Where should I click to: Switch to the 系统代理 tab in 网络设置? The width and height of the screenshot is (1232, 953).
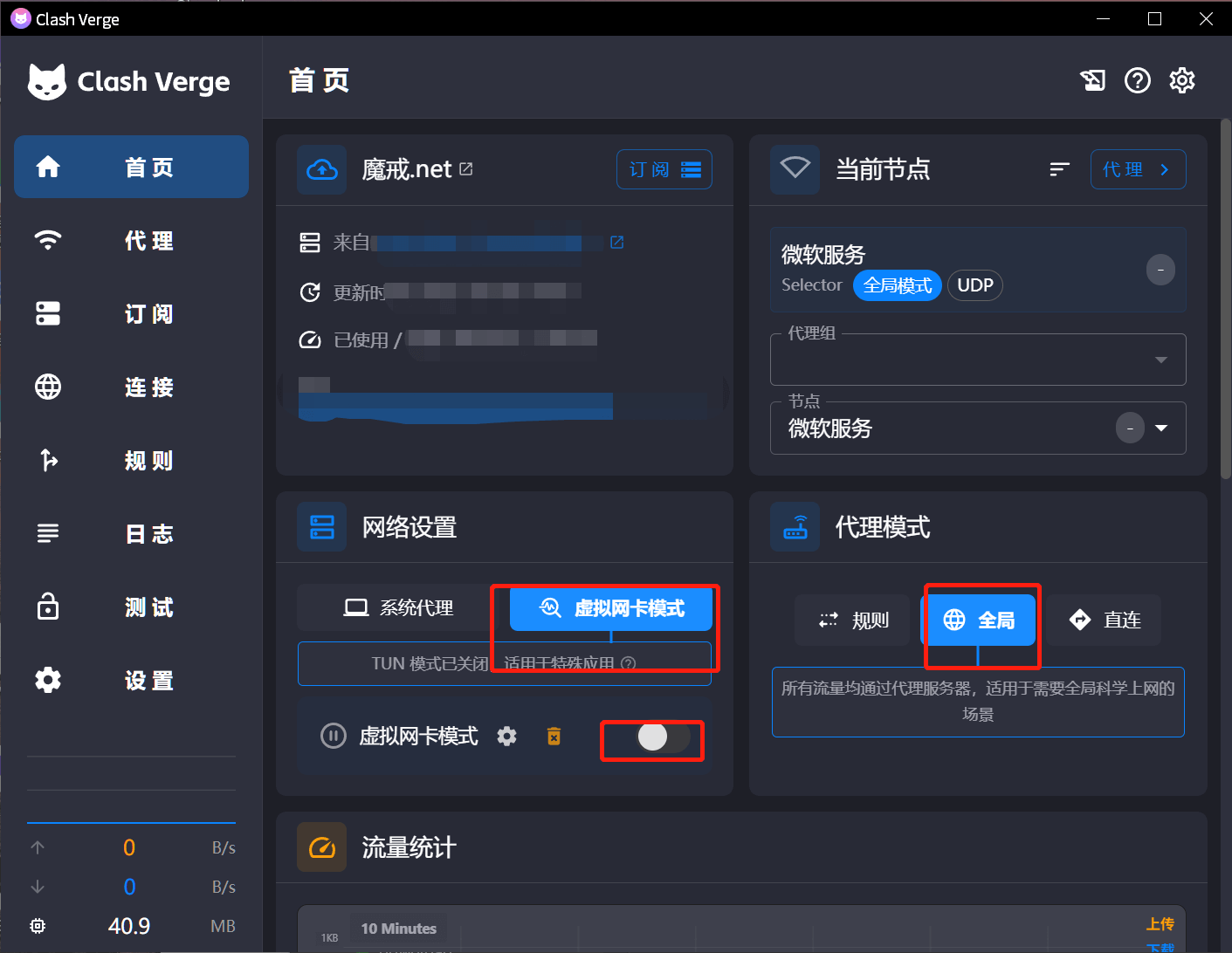click(x=398, y=607)
